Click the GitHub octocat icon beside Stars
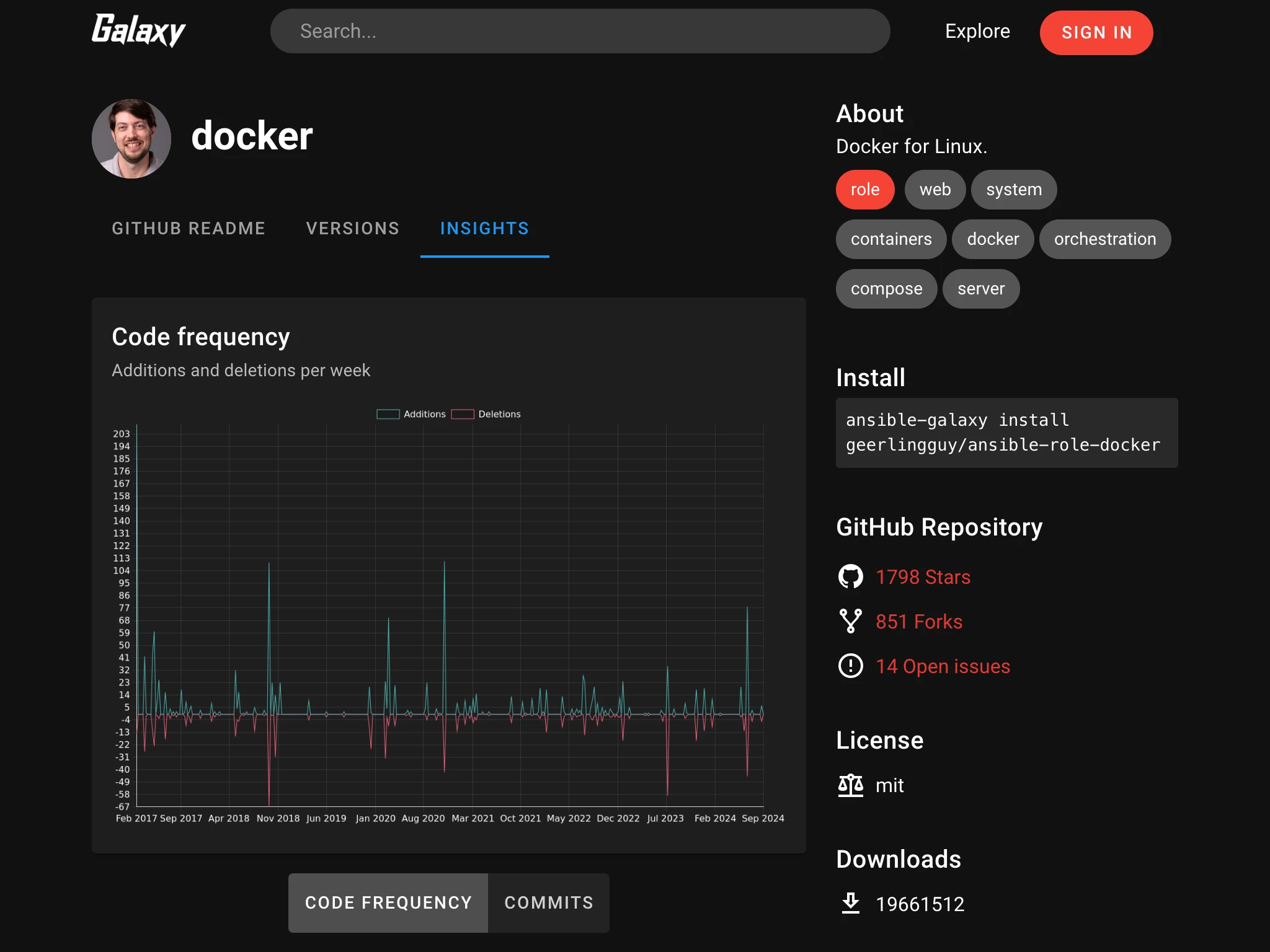Image resolution: width=1270 pixels, height=952 pixels. click(x=850, y=576)
